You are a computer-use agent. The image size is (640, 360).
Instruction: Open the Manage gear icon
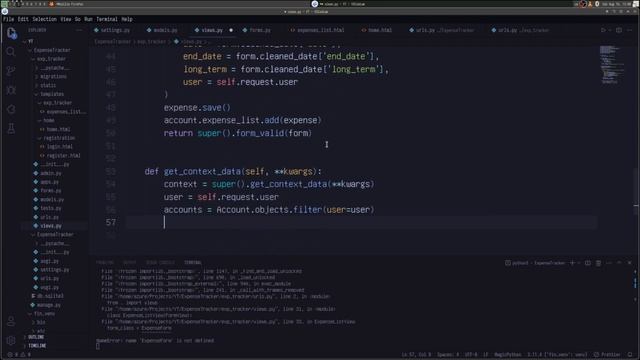coord(11,340)
